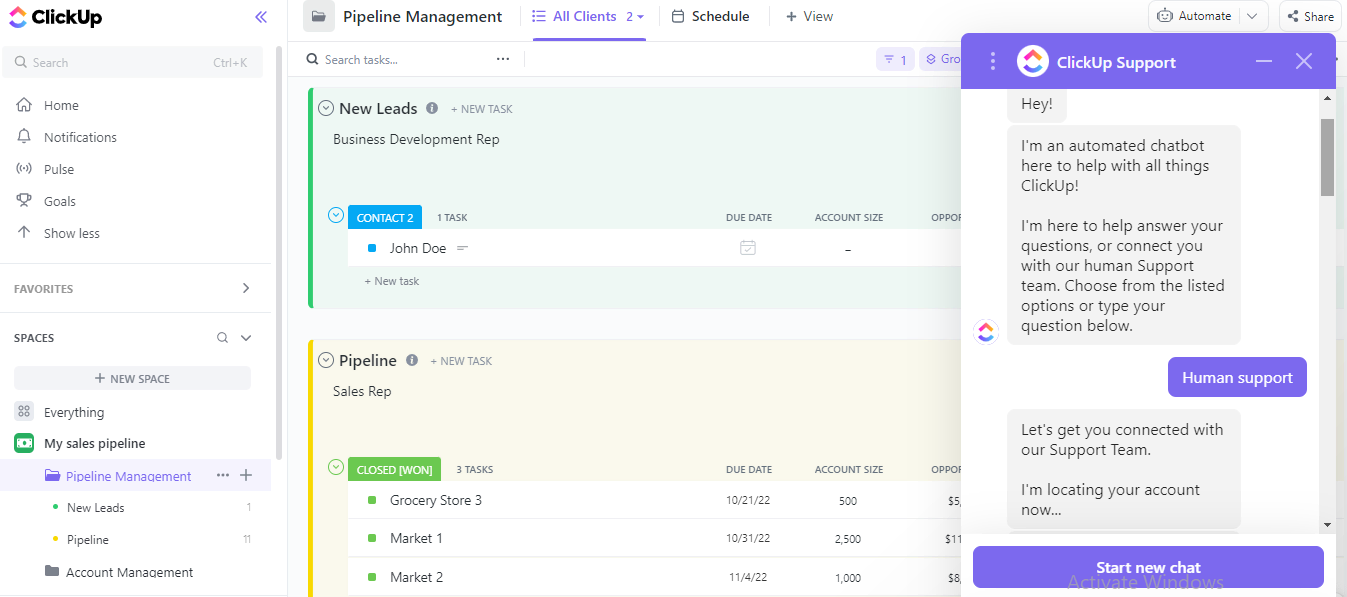Click the Share button
1347x597 pixels.
click(x=1311, y=16)
